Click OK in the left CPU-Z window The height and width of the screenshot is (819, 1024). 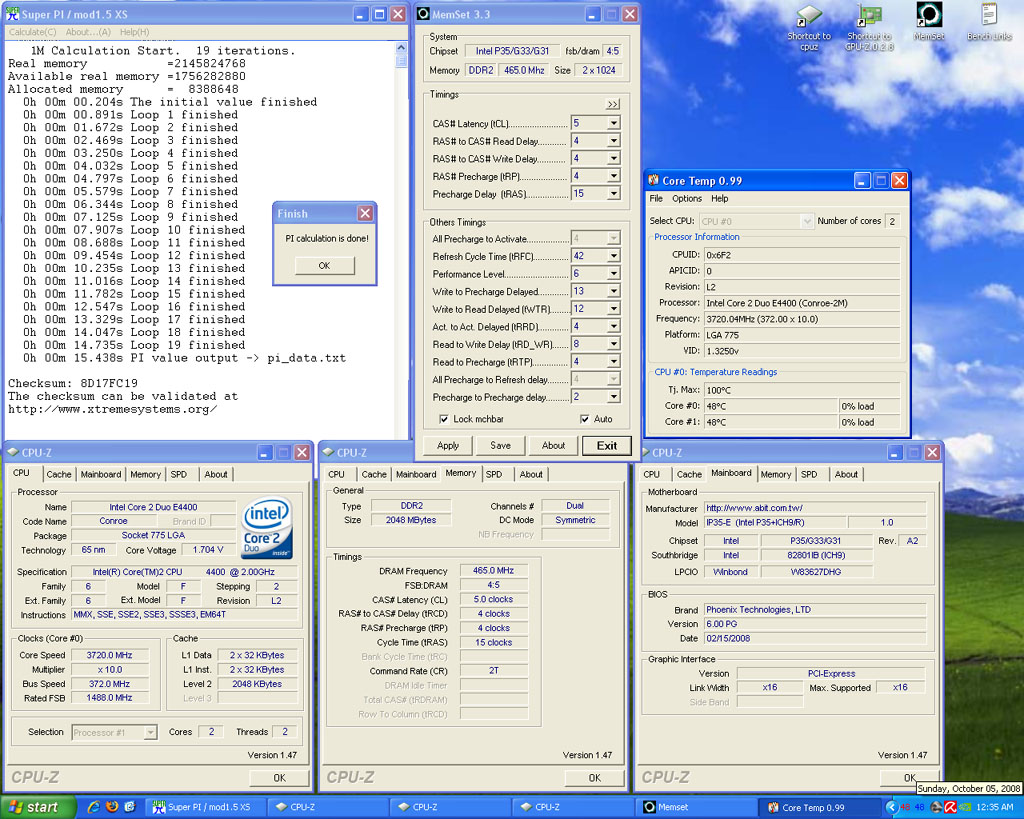click(x=280, y=778)
